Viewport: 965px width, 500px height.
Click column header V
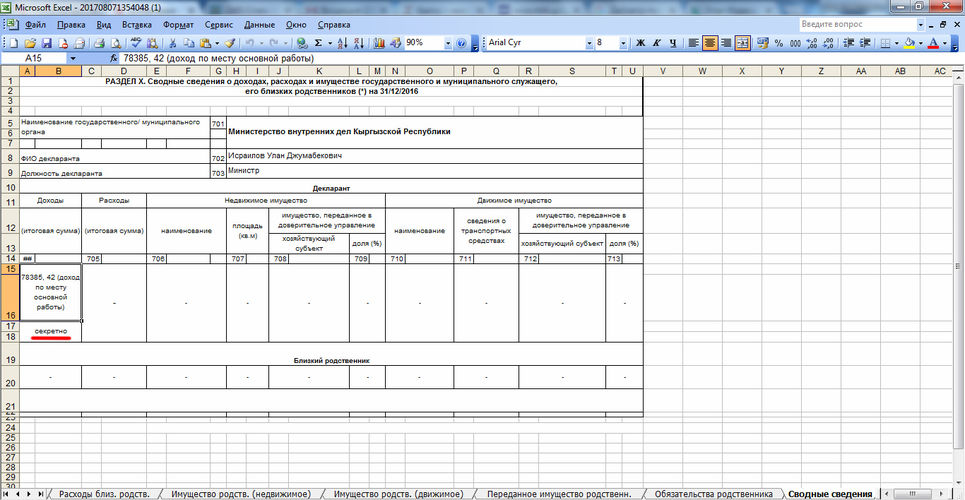(x=662, y=71)
